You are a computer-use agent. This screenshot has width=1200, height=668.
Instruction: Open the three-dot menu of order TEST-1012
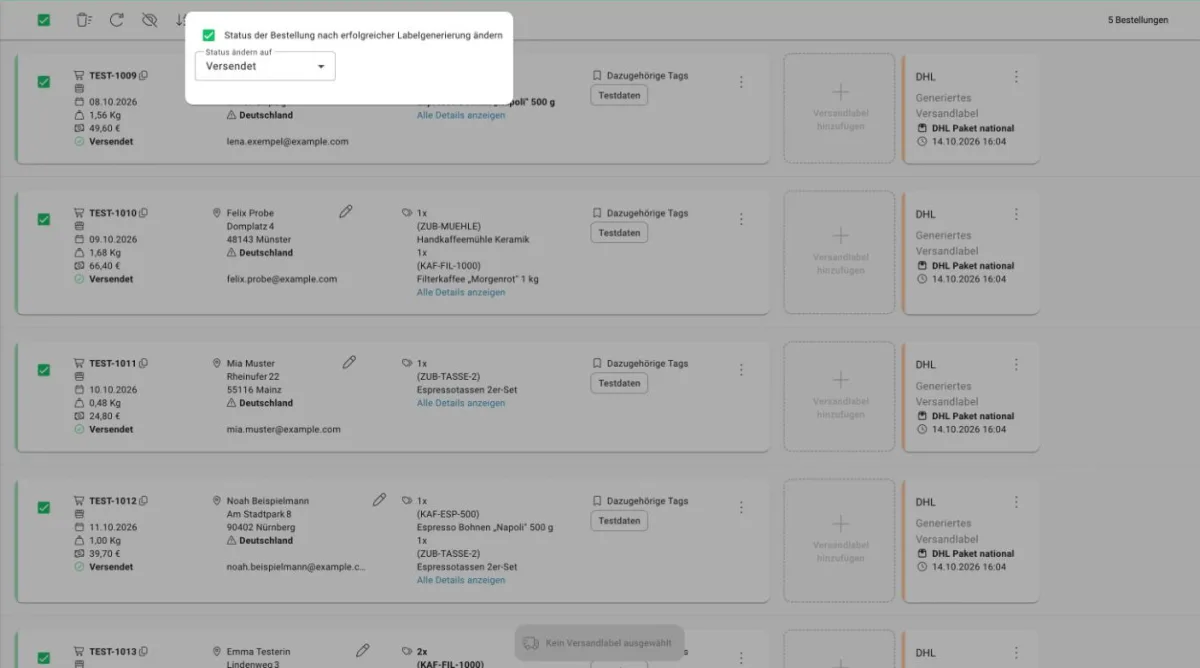point(741,507)
